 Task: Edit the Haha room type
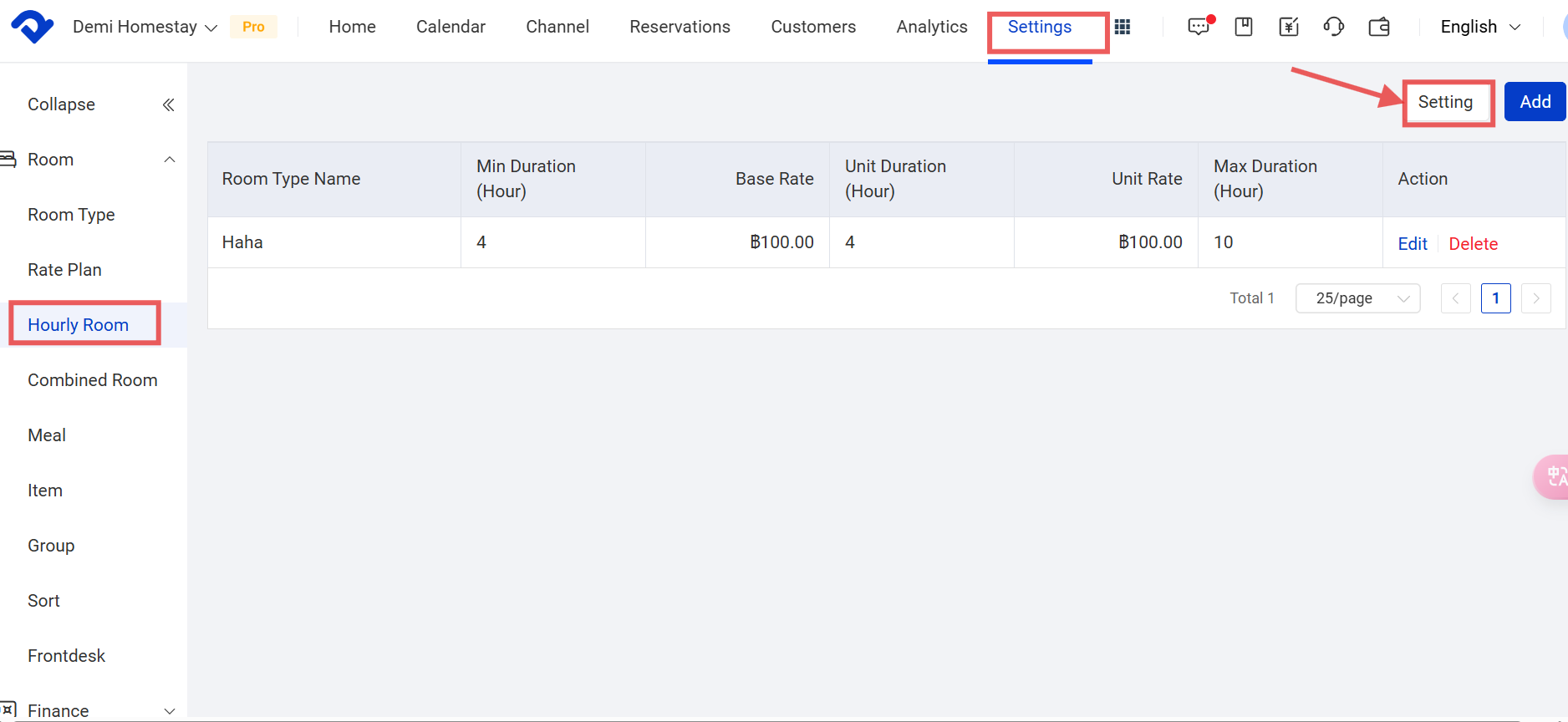coord(1413,244)
